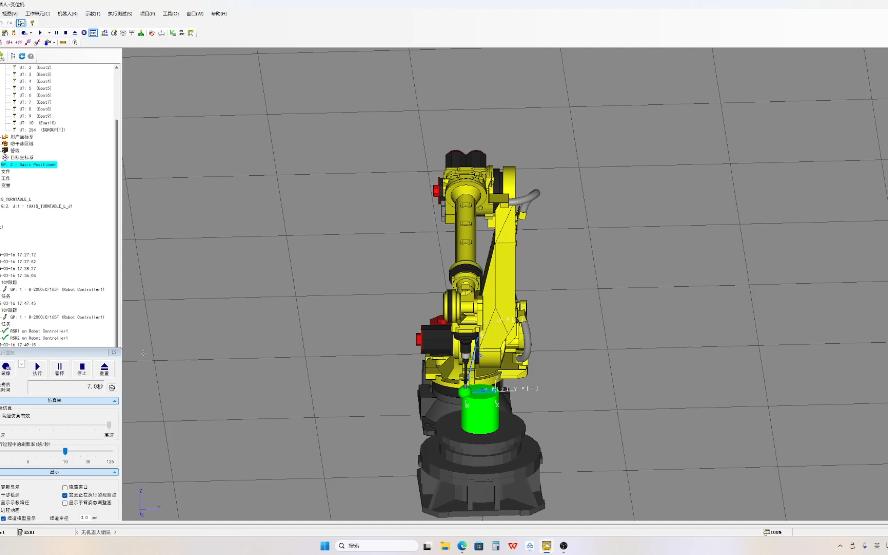
Task: Open the dropdown arrow beside the camera-like toolbar icon
Action: tap(31, 33)
